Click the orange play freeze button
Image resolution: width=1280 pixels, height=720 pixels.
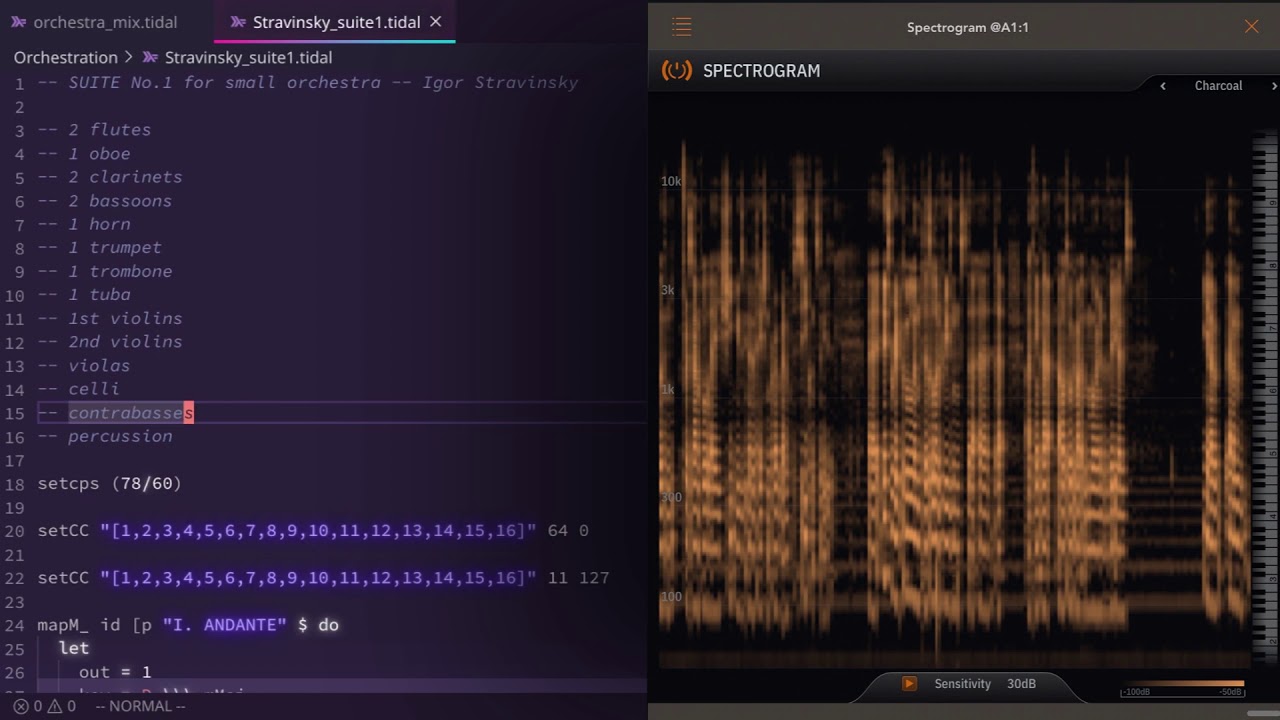pos(909,684)
